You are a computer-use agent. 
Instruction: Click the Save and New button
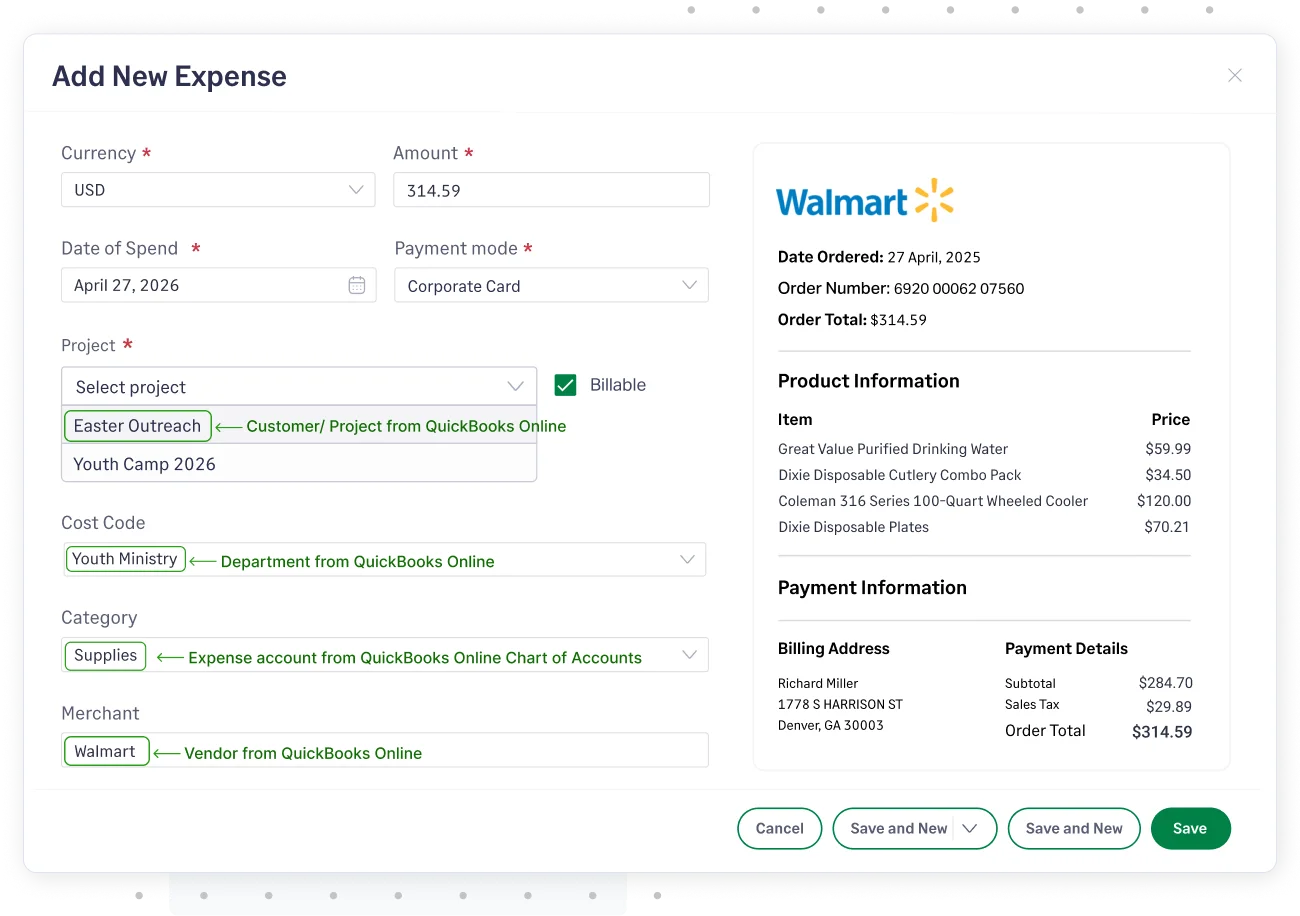tap(1074, 828)
